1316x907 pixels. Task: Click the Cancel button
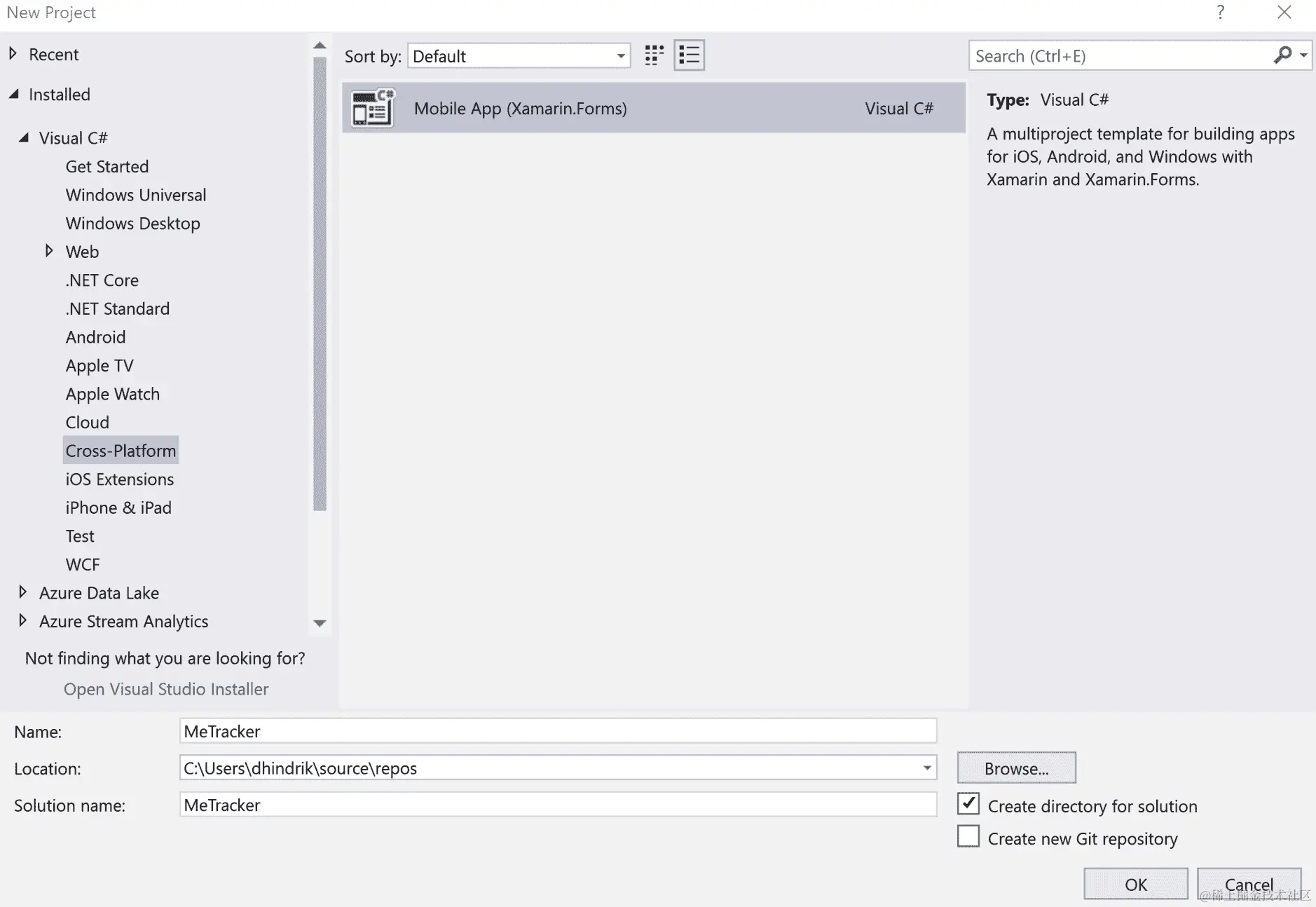1249,885
